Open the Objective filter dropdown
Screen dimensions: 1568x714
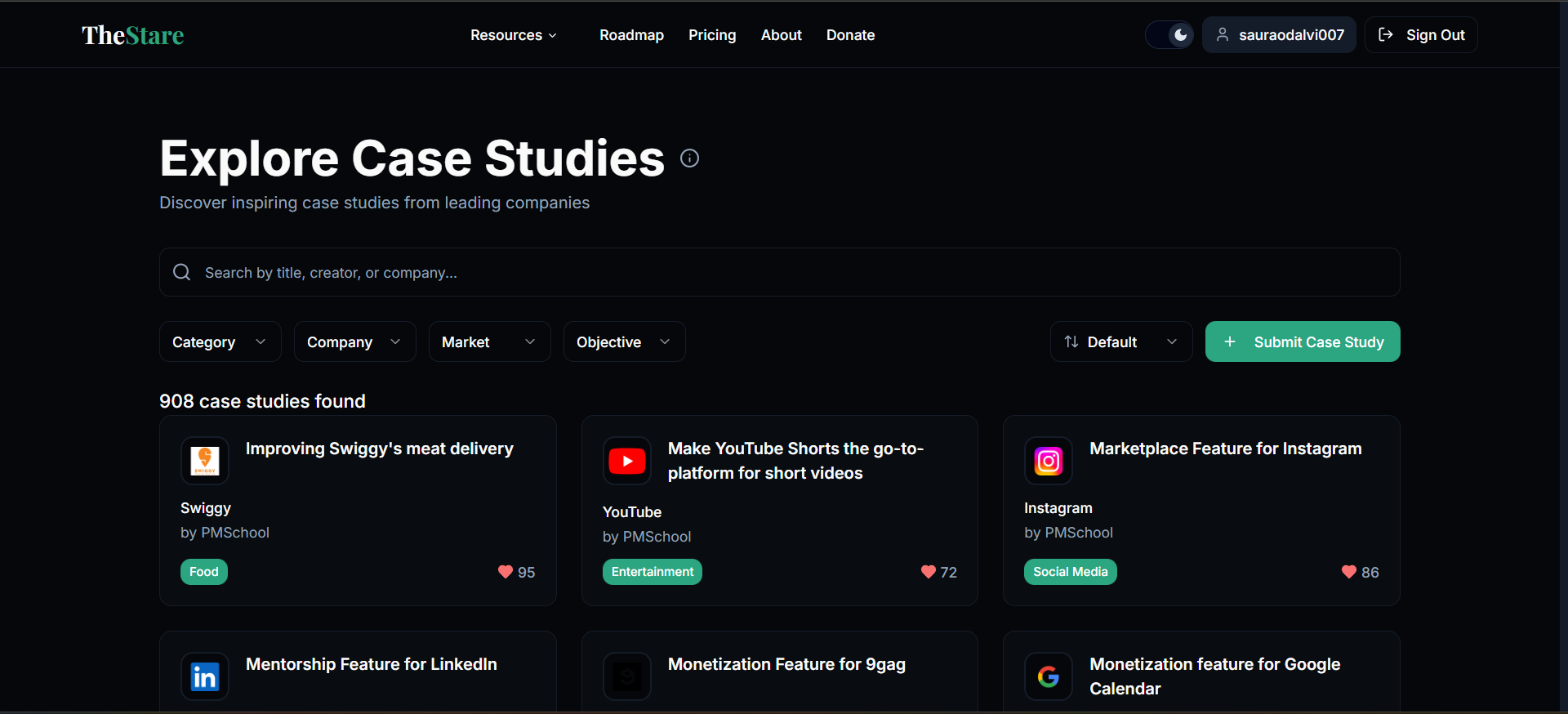[625, 341]
